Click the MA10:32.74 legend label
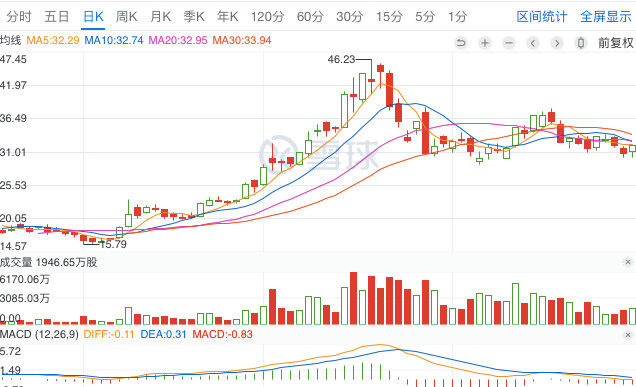636x387 pixels. click(114, 40)
